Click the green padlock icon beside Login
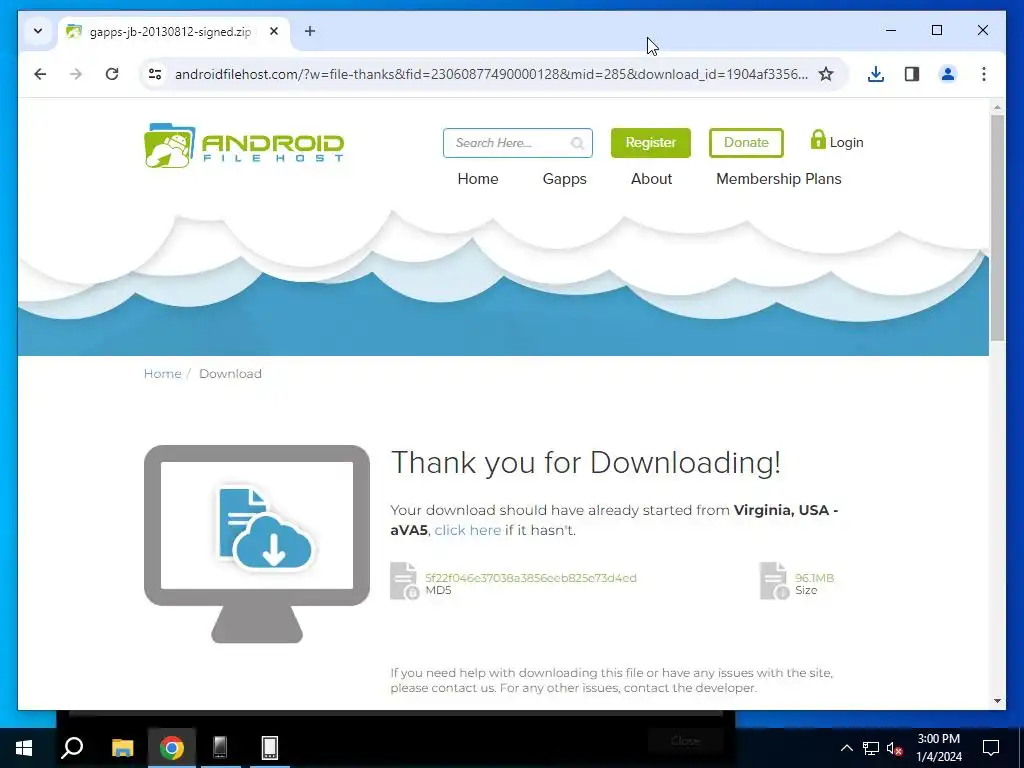 click(818, 139)
